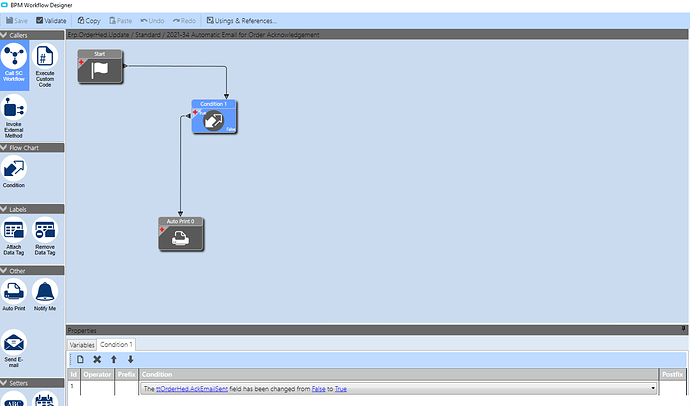Click the Redo toolbar button
690x406 pixels.
[184, 21]
